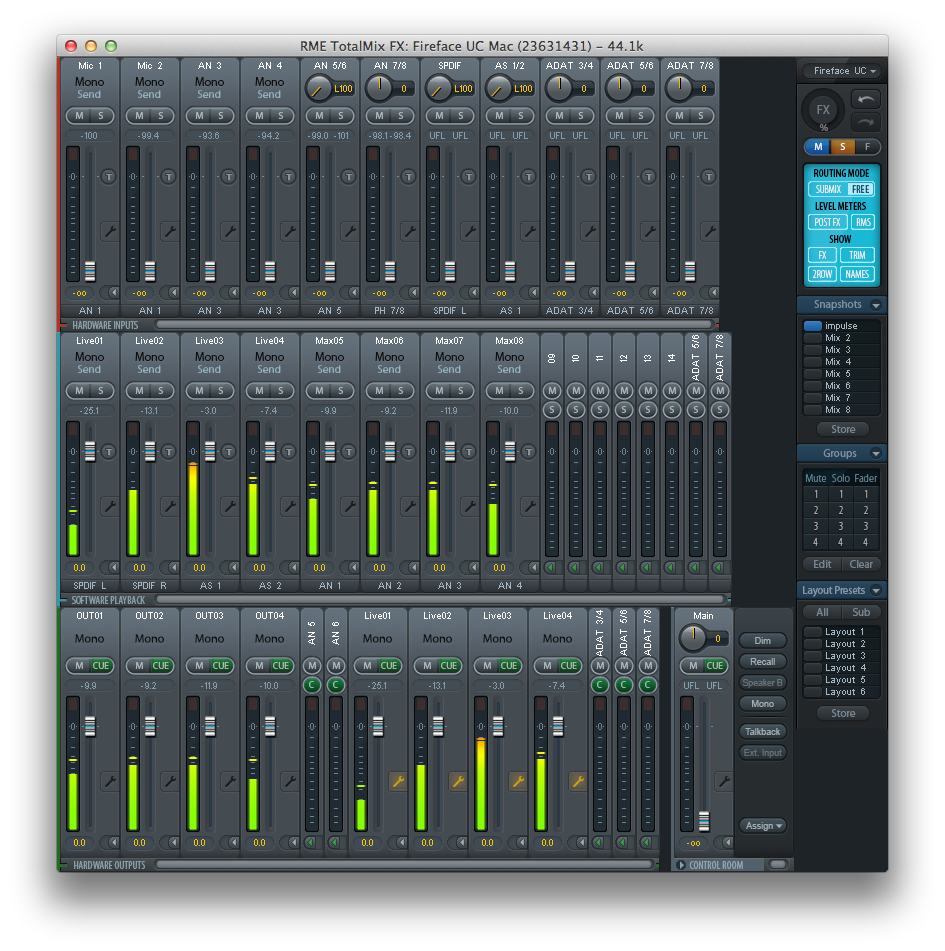Image resolution: width=945 pixels, height=951 pixels.
Task: Enable the Talkback button
Action: tap(762, 731)
